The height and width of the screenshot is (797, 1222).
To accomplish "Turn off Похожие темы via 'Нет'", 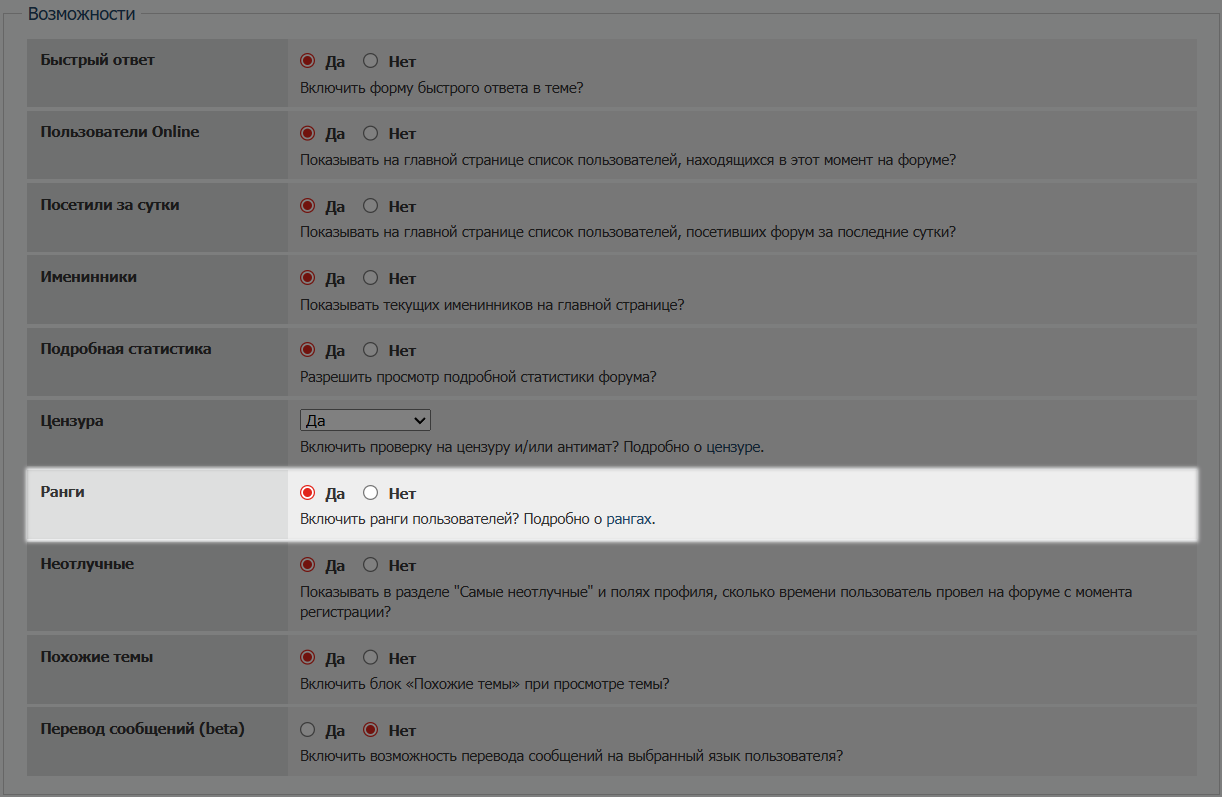I will (370, 658).
